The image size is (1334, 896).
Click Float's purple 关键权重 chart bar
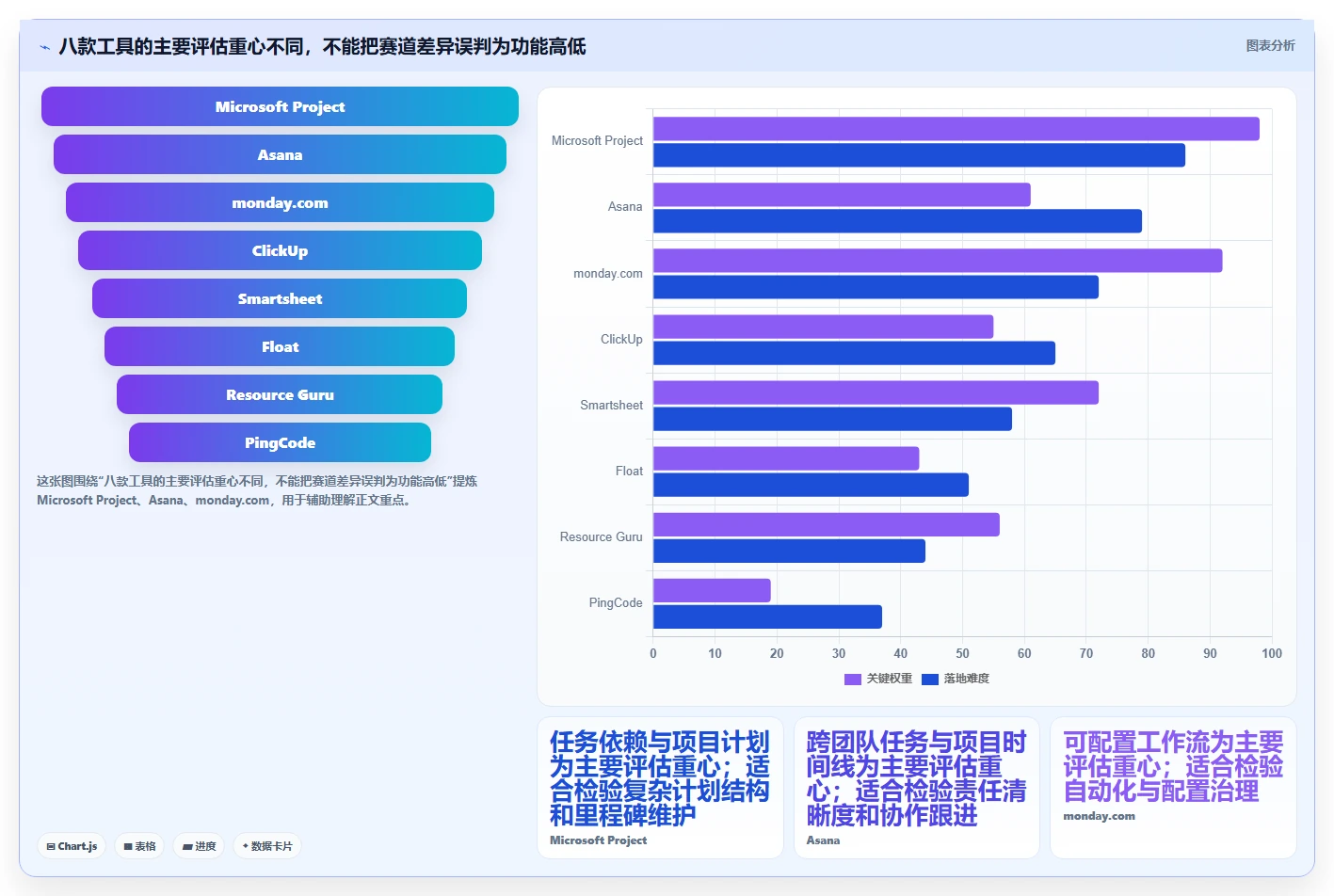[786, 458]
